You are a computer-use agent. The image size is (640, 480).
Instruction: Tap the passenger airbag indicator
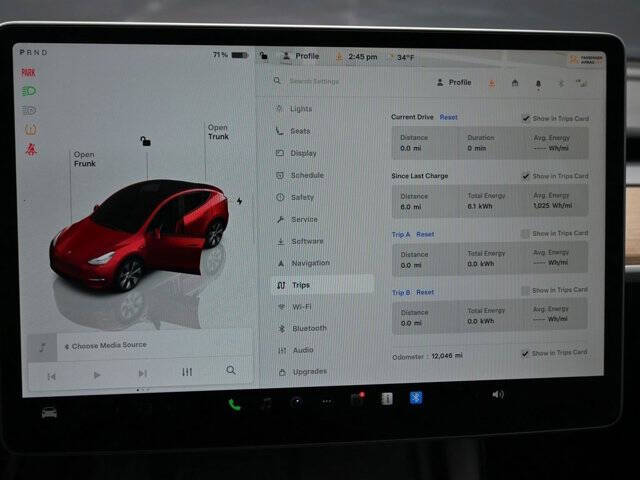click(586, 60)
